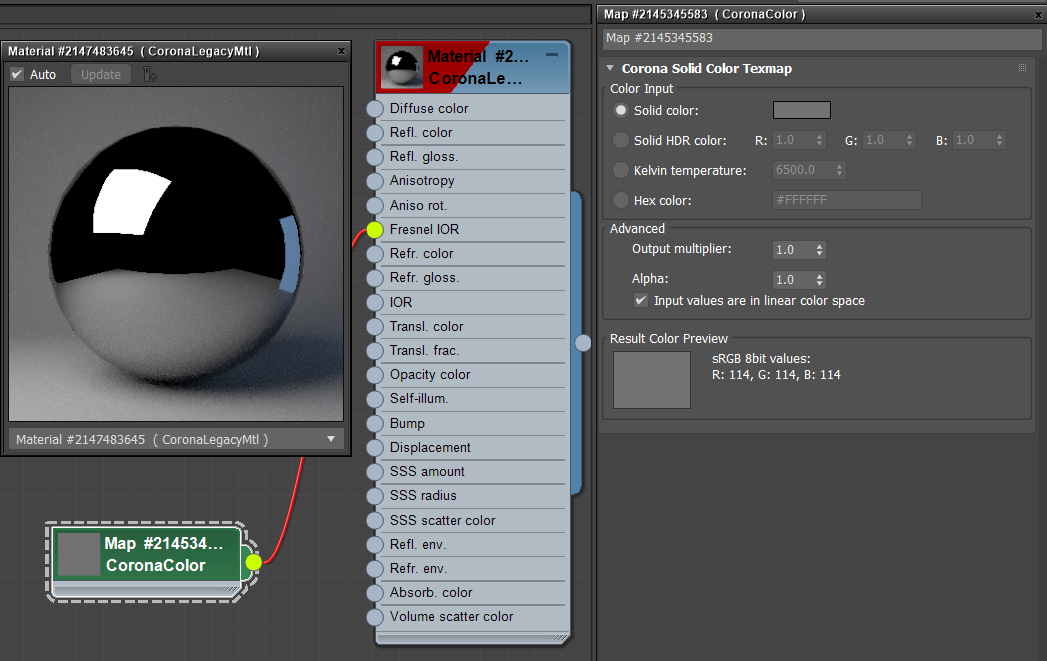Click the HDR R value spinner arrows
1047x661 pixels.
[819, 140]
